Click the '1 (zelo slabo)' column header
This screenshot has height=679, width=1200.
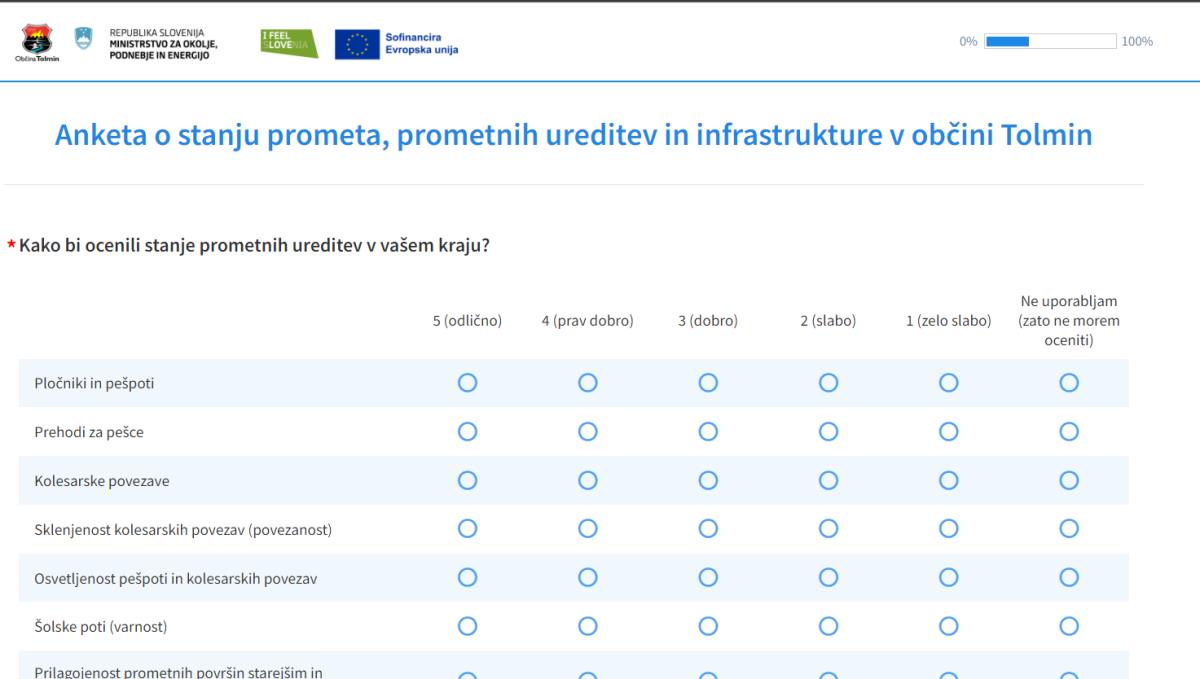click(949, 321)
